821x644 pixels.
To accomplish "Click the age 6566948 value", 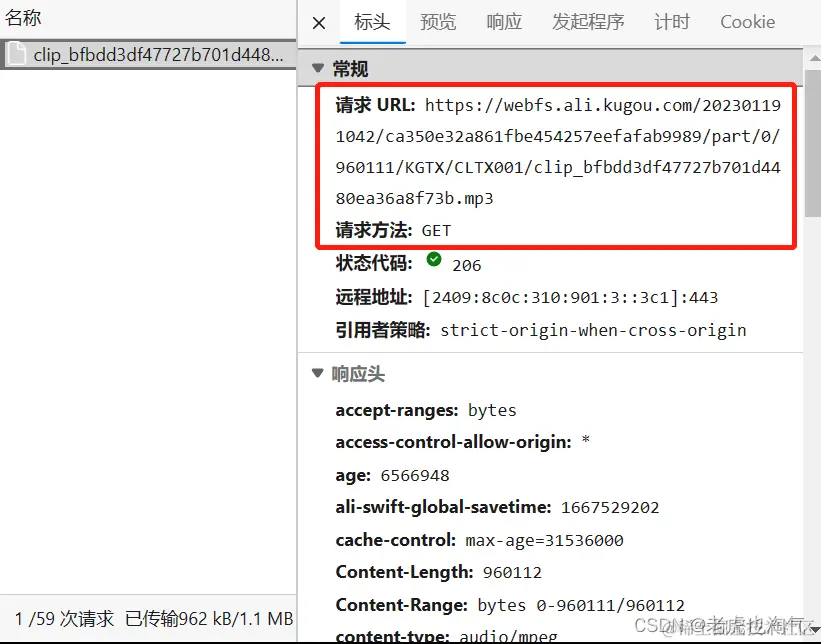I will (x=415, y=475).
